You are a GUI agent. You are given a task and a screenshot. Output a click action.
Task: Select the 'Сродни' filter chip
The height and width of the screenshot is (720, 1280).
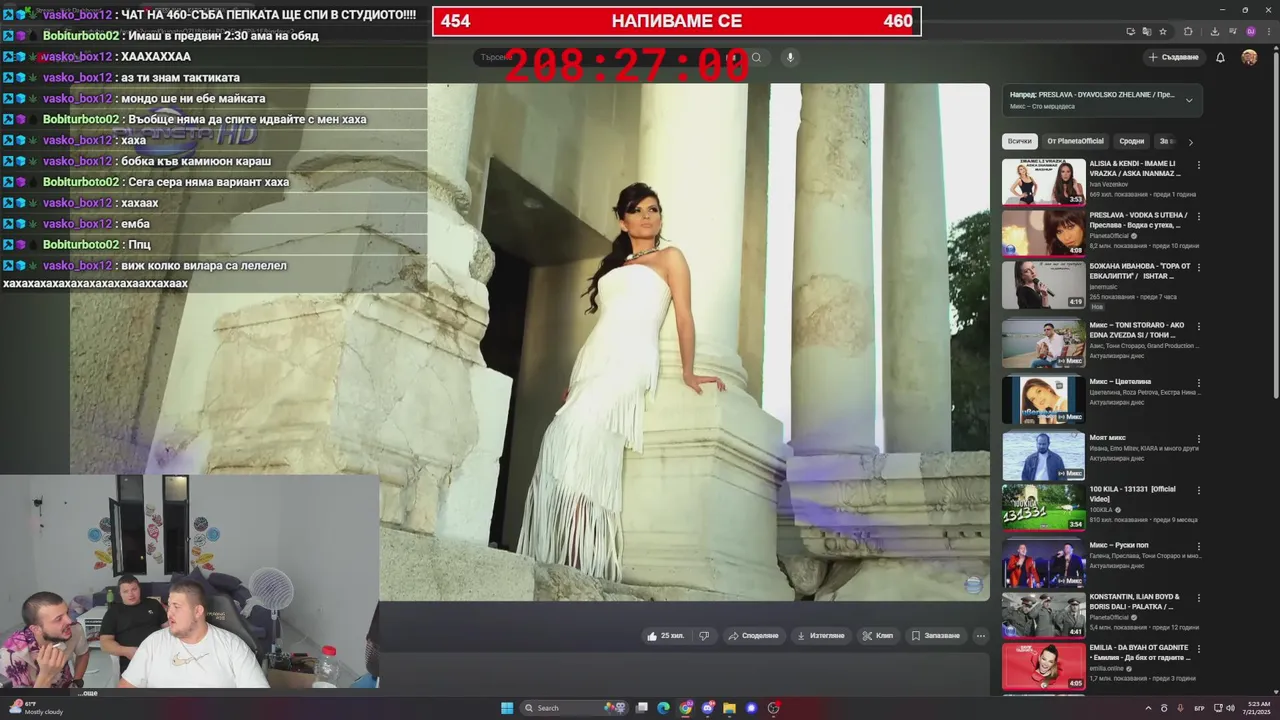pyautogui.click(x=1132, y=142)
